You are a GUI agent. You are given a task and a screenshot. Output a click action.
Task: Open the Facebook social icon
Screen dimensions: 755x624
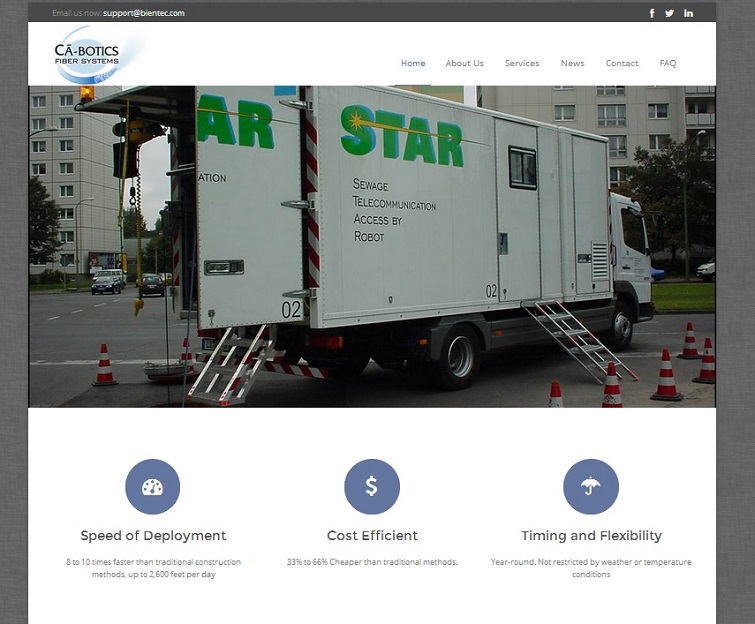(x=652, y=13)
